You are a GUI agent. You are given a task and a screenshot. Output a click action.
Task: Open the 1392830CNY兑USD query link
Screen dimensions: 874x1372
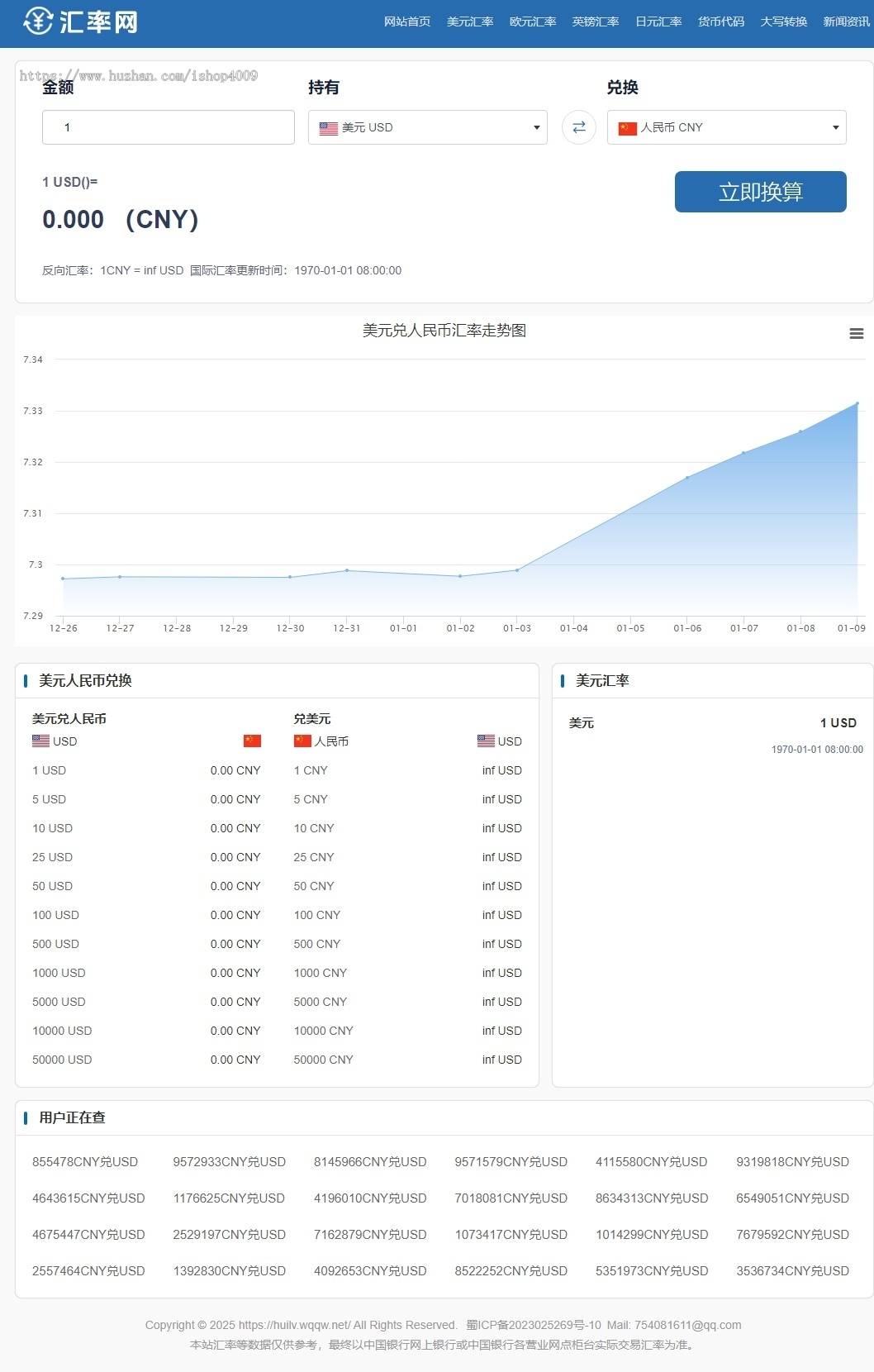coord(230,1271)
